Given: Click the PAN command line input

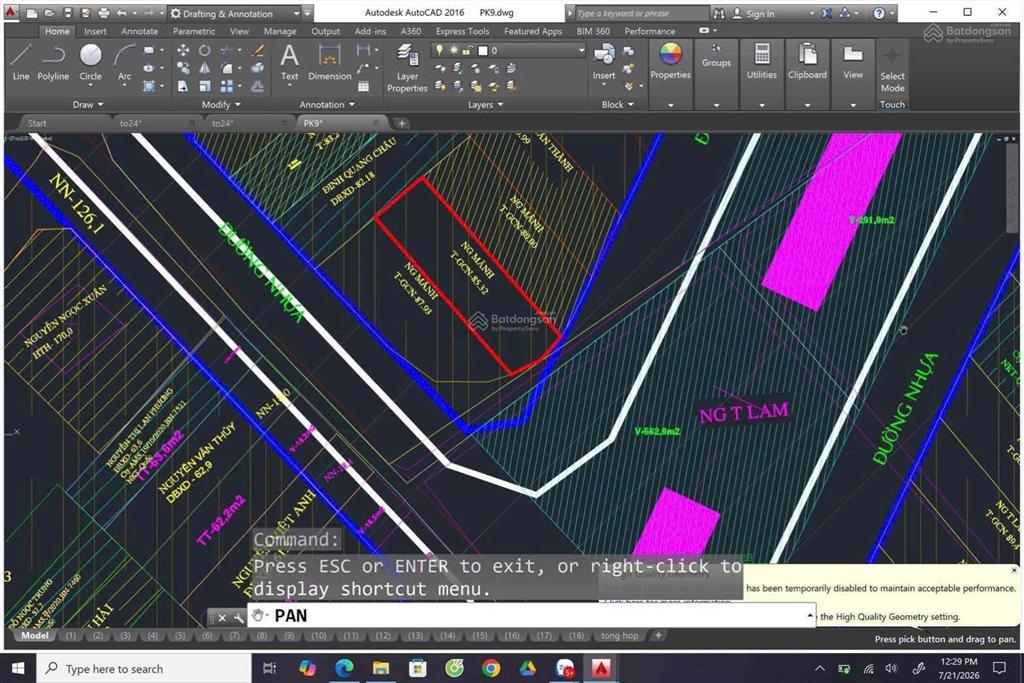Looking at the screenshot, I should [x=532, y=615].
